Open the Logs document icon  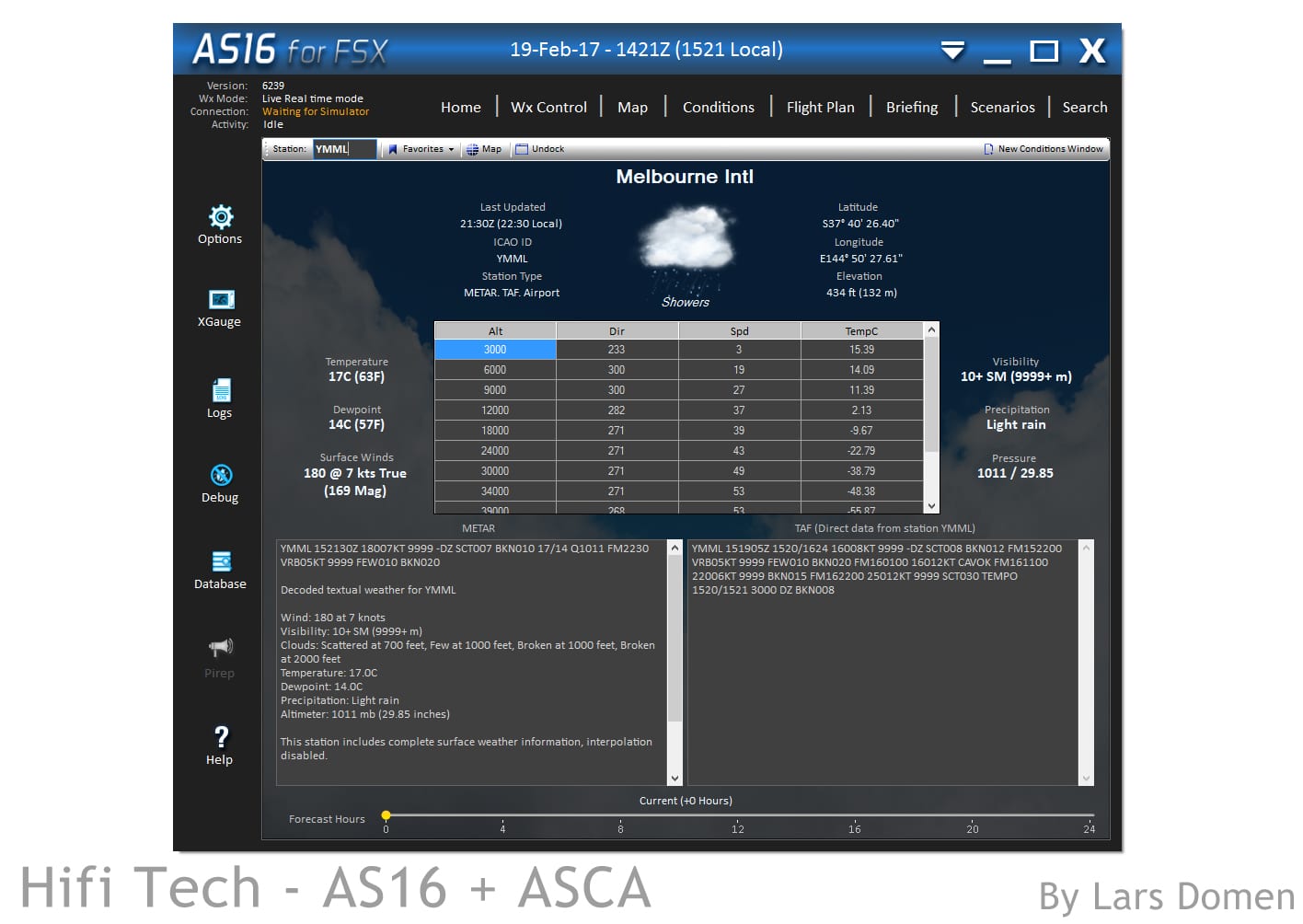click(x=221, y=390)
